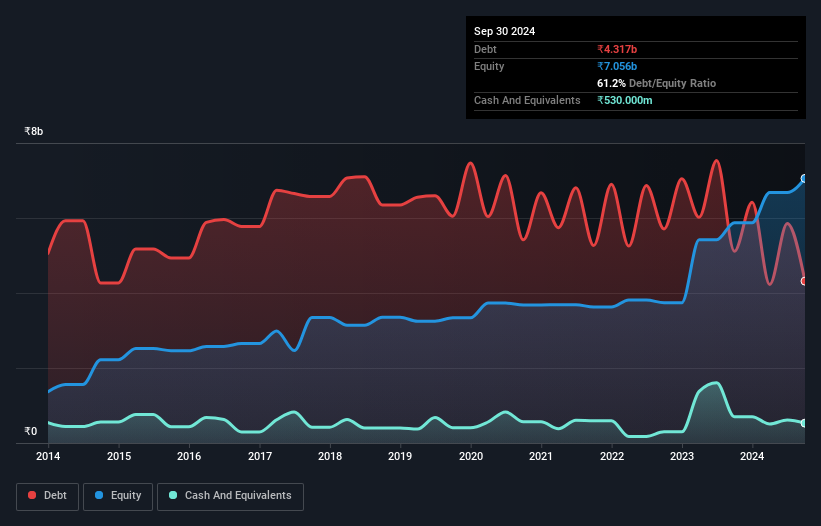Click the ₹4.317b debt value
This screenshot has height=526, width=821.
point(617,49)
